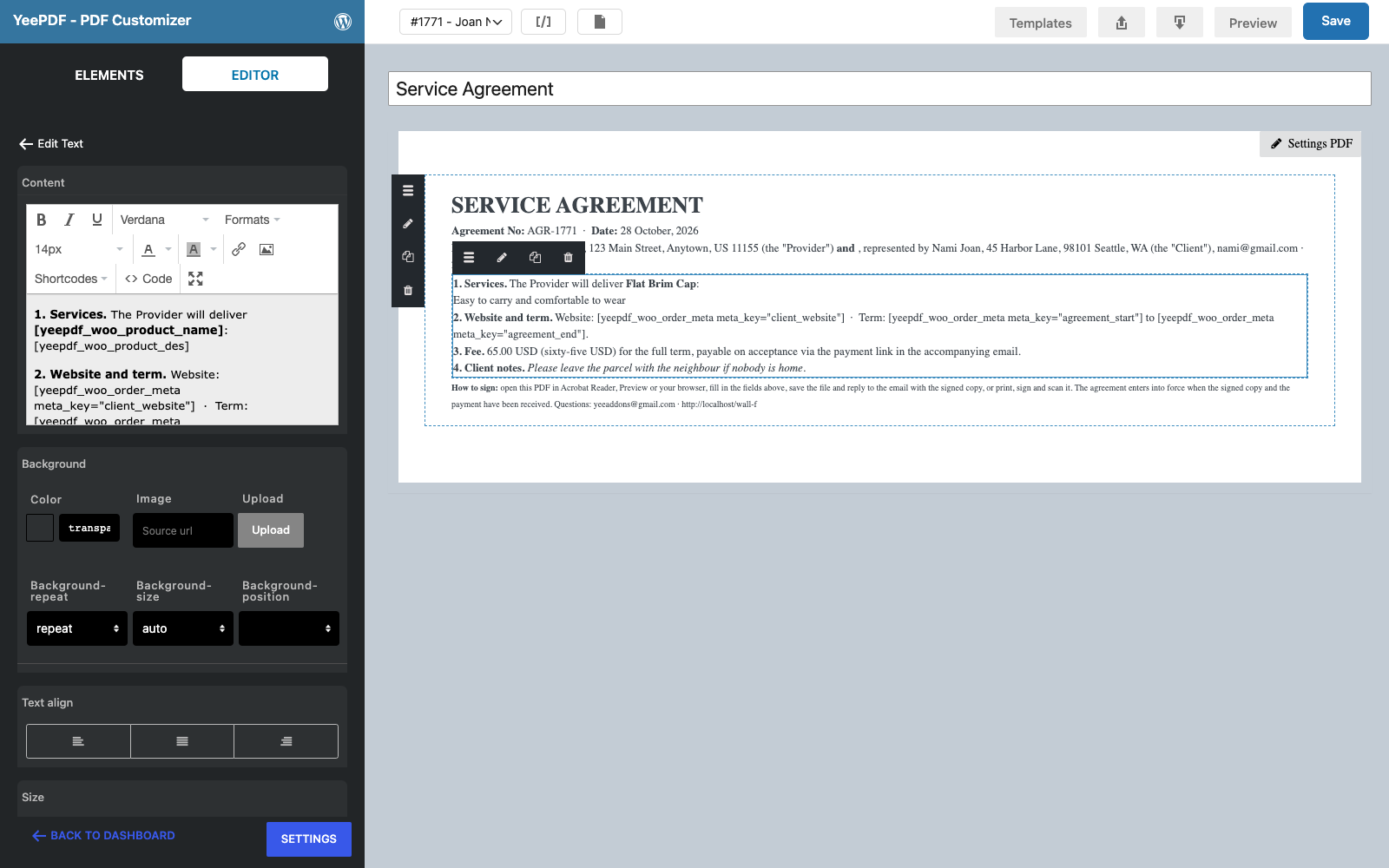Click the Service Agreement title field

click(x=879, y=89)
